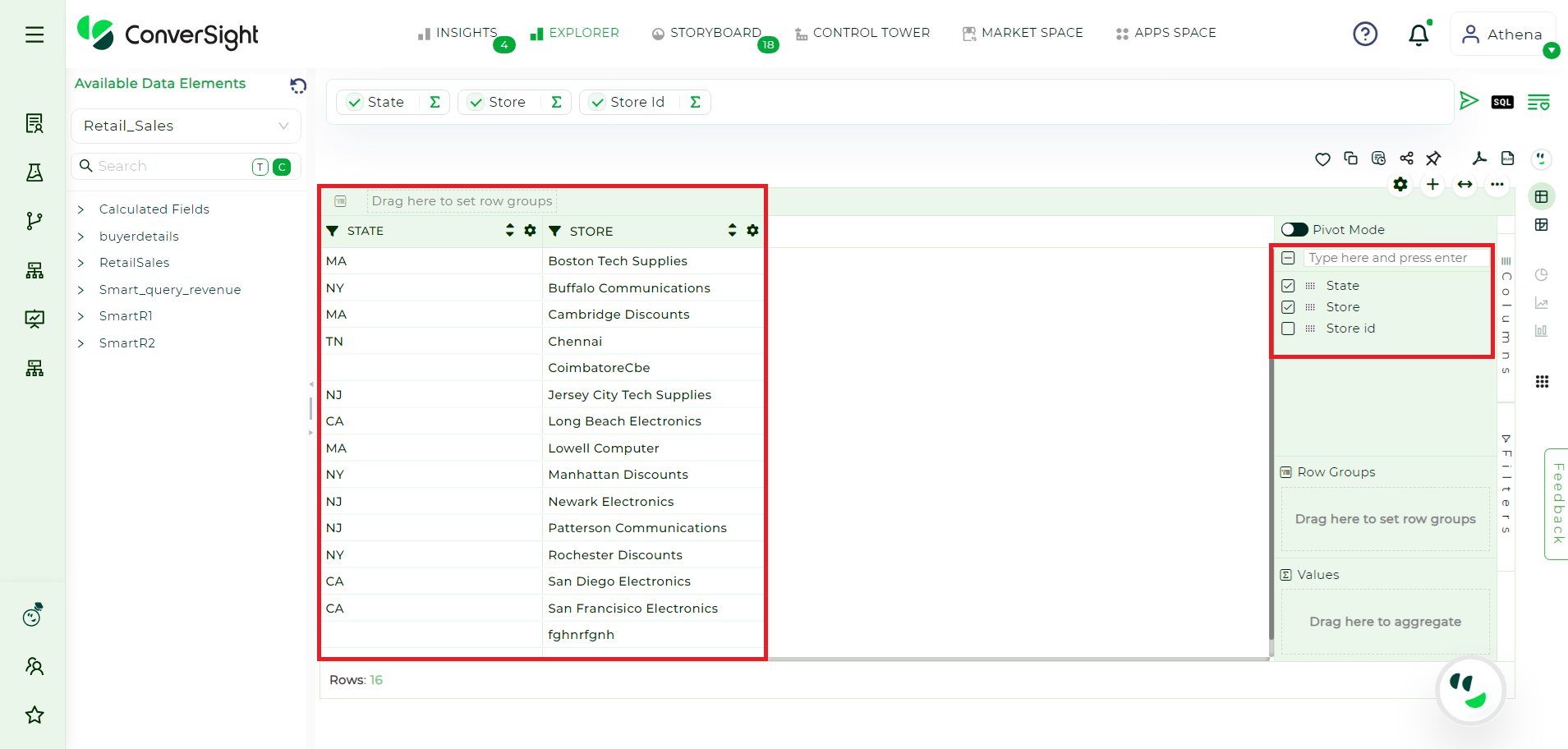This screenshot has height=749, width=1568.
Task: Open the Feedback side tab
Action: [x=1557, y=503]
